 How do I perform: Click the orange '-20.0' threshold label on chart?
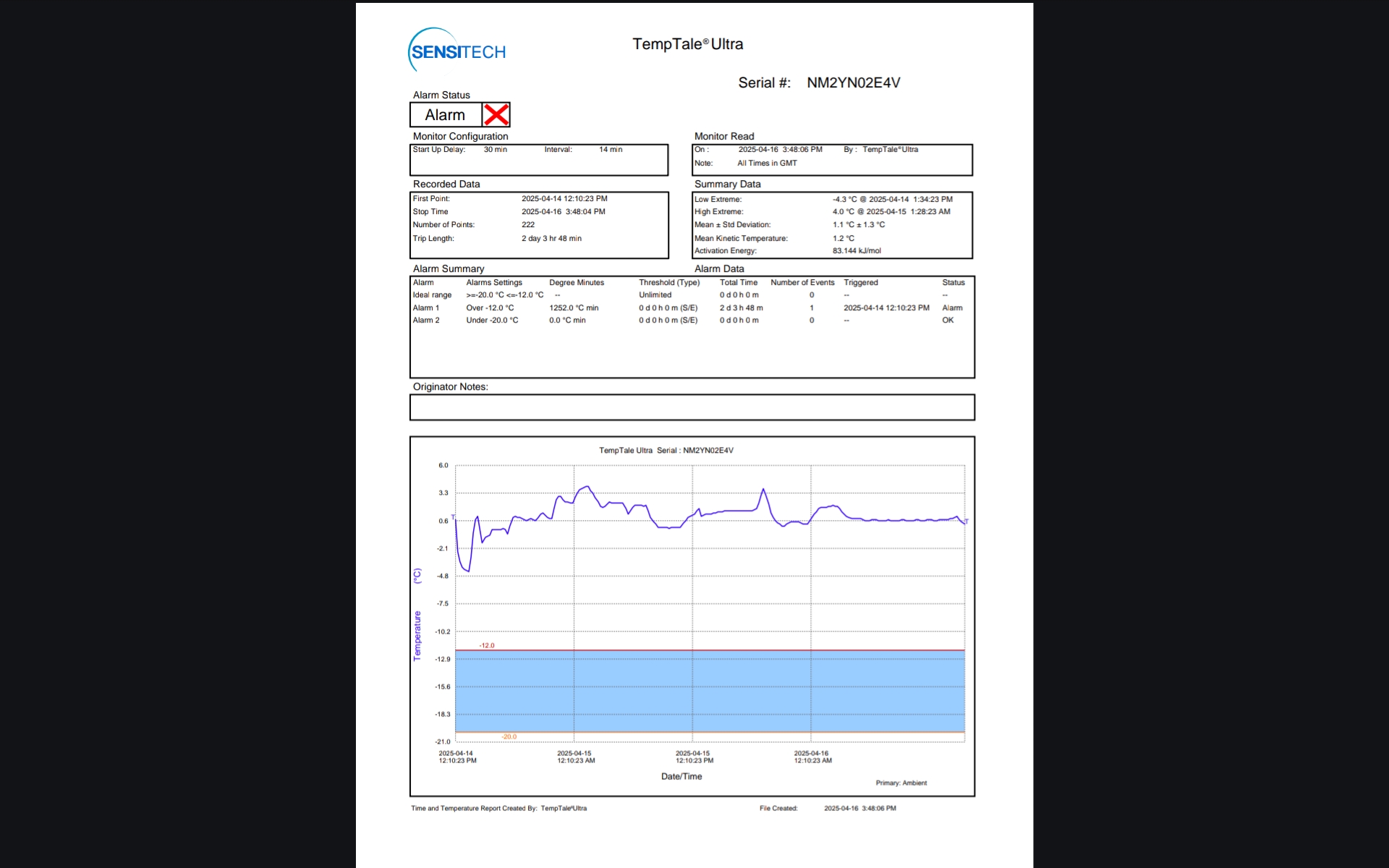[509, 737]
